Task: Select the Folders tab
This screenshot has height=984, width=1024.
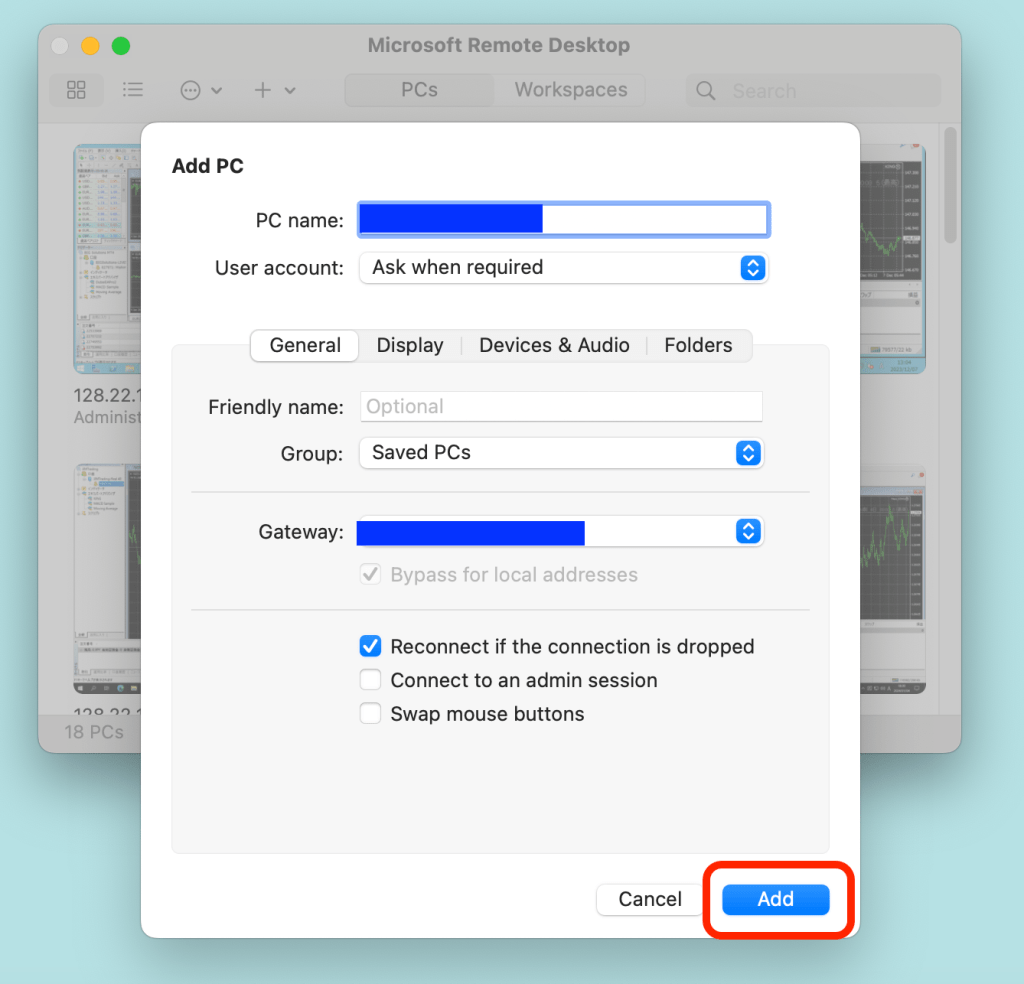Action: (698, 345)
